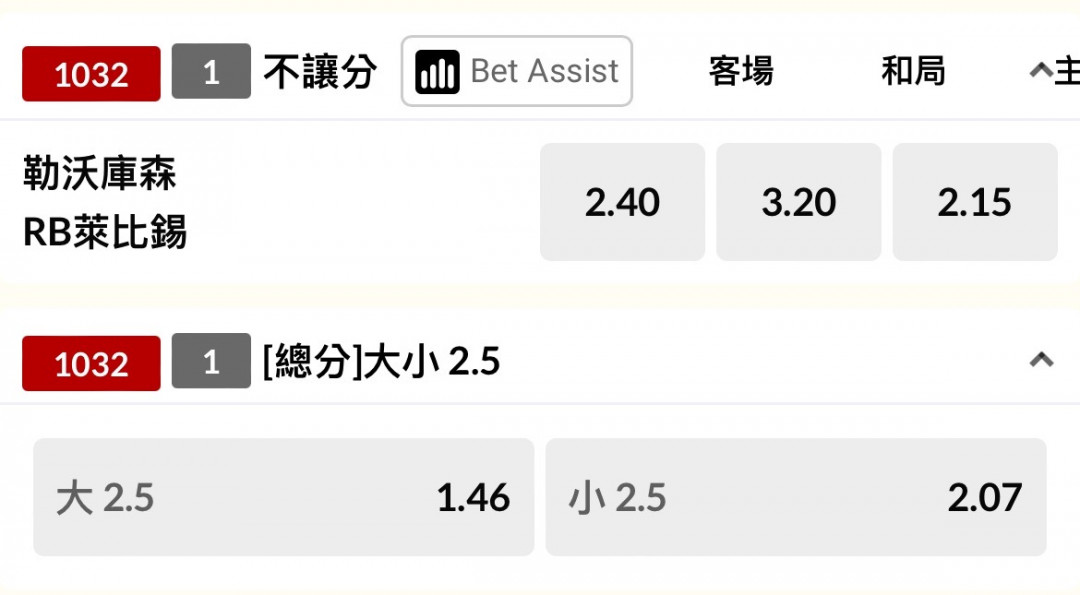Collapse the 不讓分 market with the chevron
The height and width of the screenshot is (595, 1080).
[1040, 71]
